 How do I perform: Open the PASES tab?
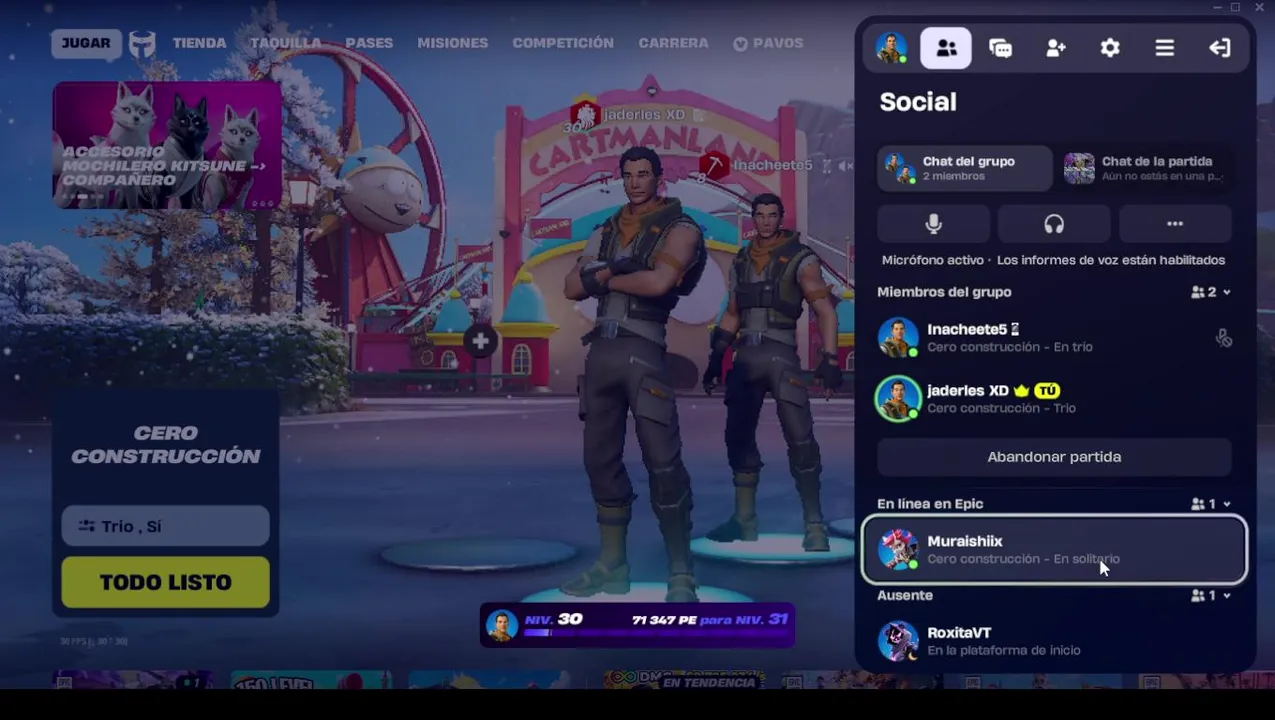point(369,43)
